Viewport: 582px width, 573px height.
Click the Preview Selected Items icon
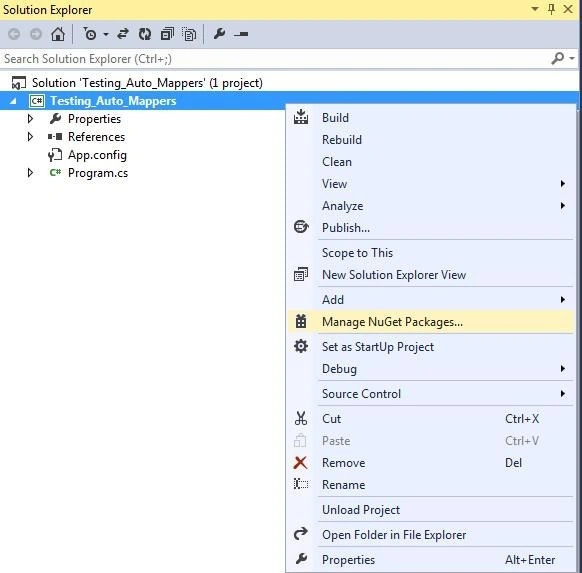[241, 34]
